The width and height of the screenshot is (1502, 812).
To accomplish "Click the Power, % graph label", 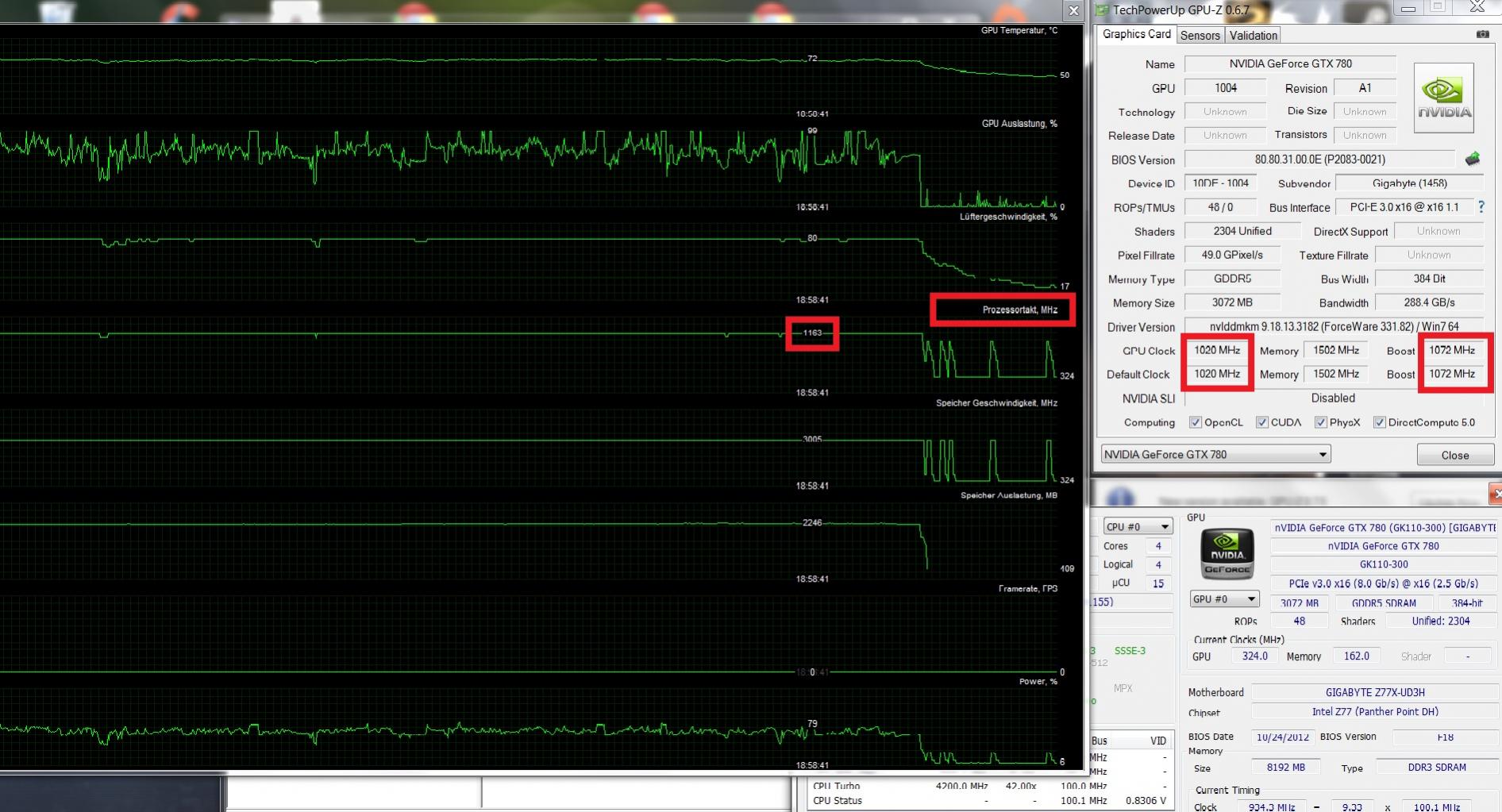I will pos(1038,681).
